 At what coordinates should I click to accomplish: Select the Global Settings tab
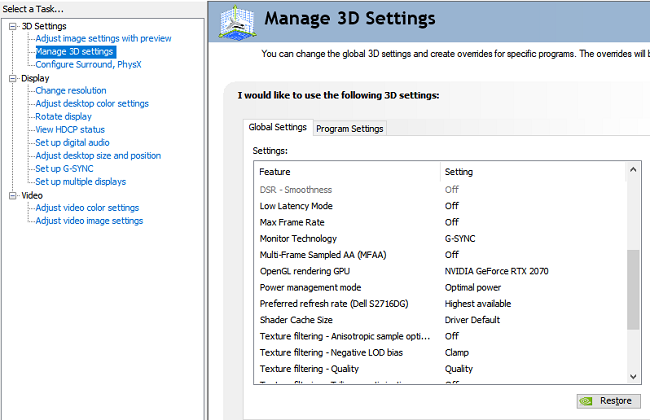point(277,127)
